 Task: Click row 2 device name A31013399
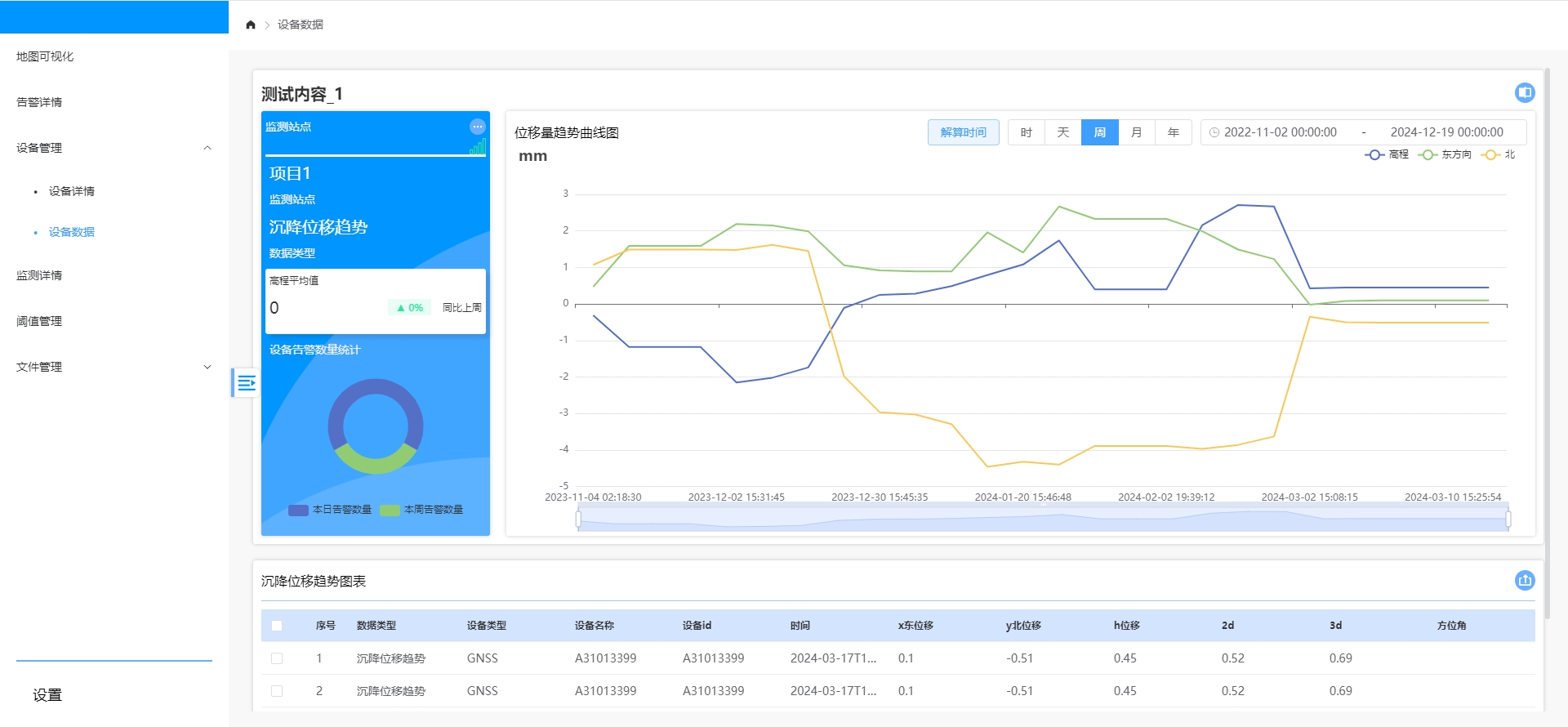[x=605, y=691]
